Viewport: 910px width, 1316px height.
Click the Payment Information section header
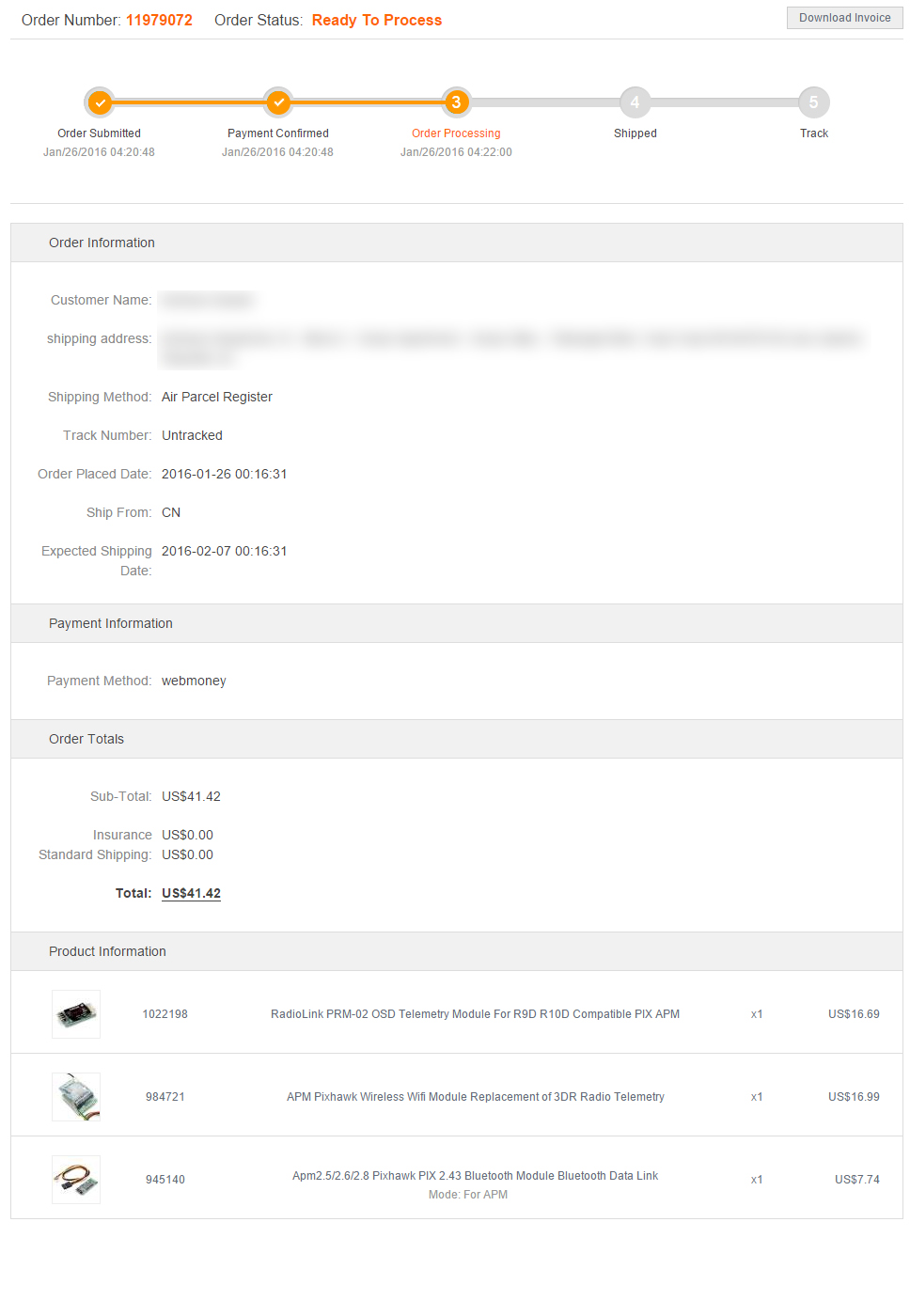(111, 623)
